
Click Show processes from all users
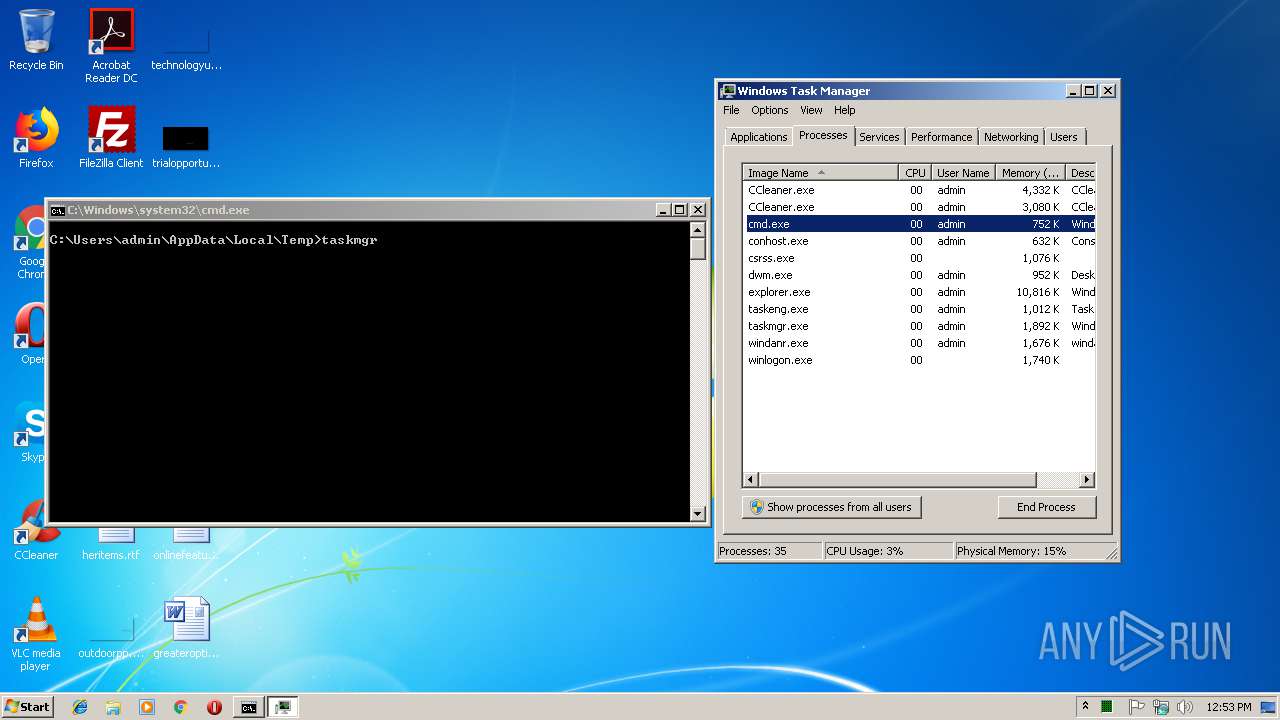pyautogui.click(x=831, y=507)
